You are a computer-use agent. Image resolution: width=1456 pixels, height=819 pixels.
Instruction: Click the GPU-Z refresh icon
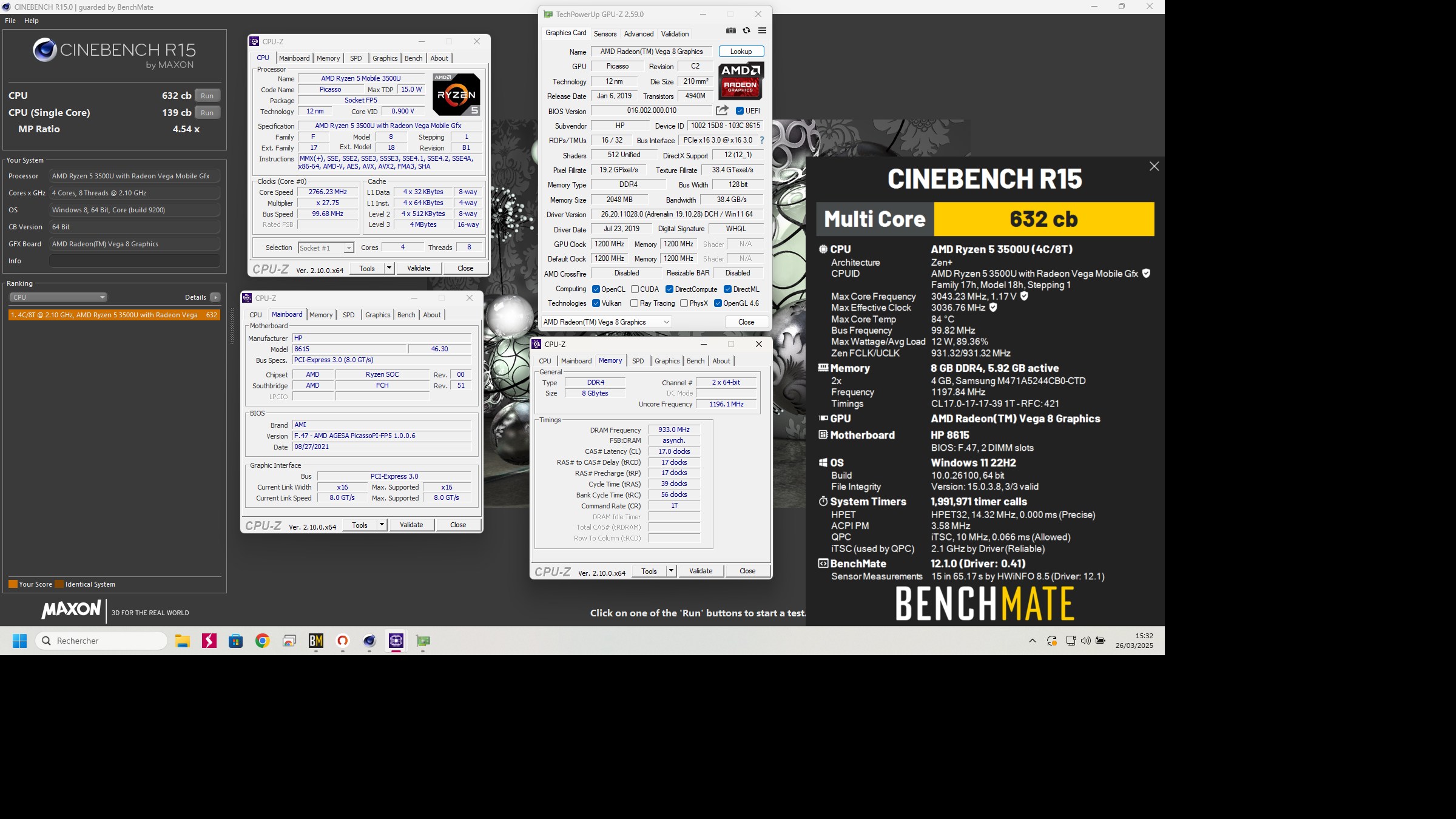(747, 30)
